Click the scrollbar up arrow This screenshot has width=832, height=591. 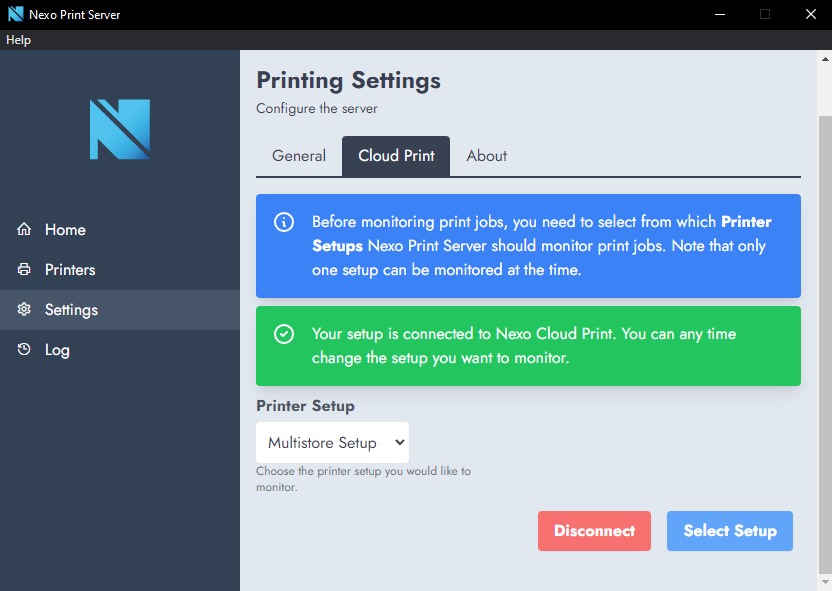(825, 58)
